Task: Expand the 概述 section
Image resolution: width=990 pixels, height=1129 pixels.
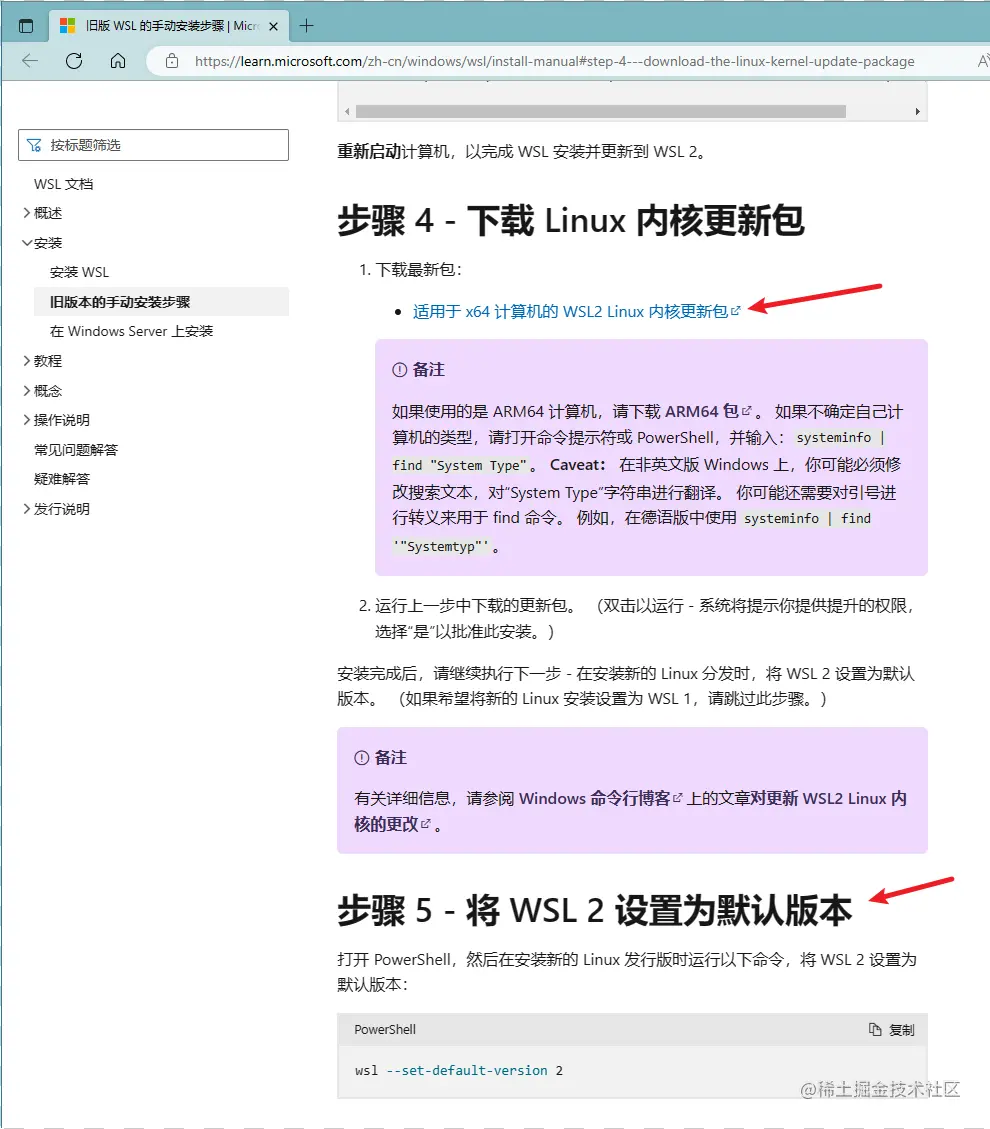Action: (42, 213)
